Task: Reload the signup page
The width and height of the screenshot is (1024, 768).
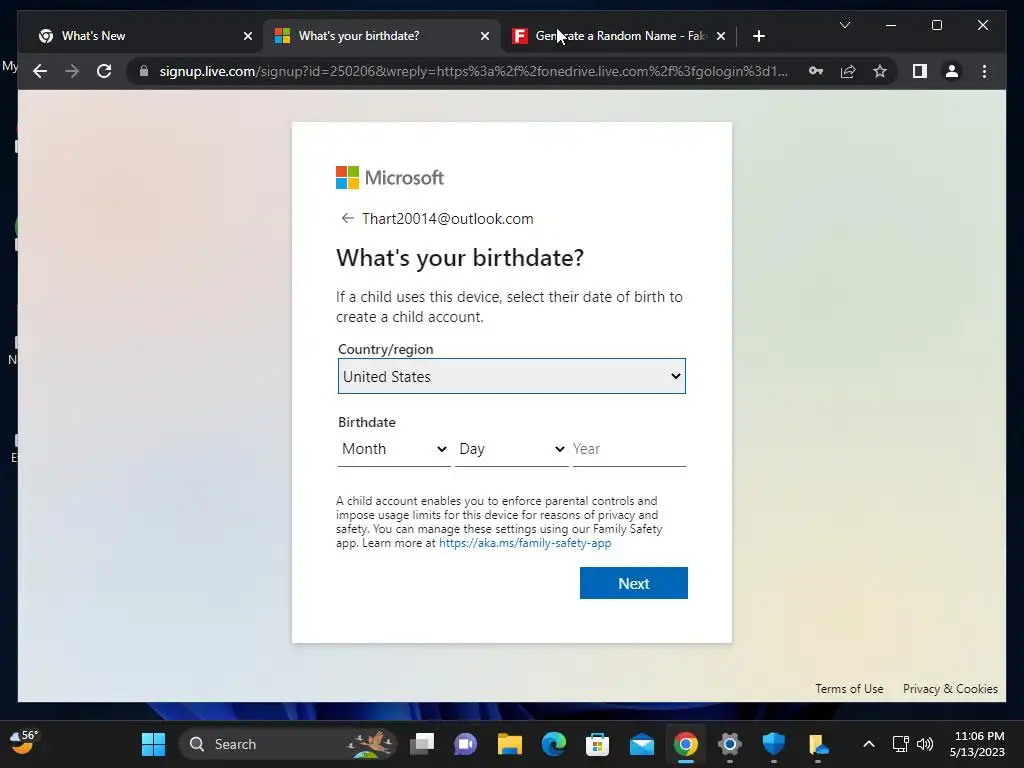Action: pyautogui.click(x=104, y=71)
